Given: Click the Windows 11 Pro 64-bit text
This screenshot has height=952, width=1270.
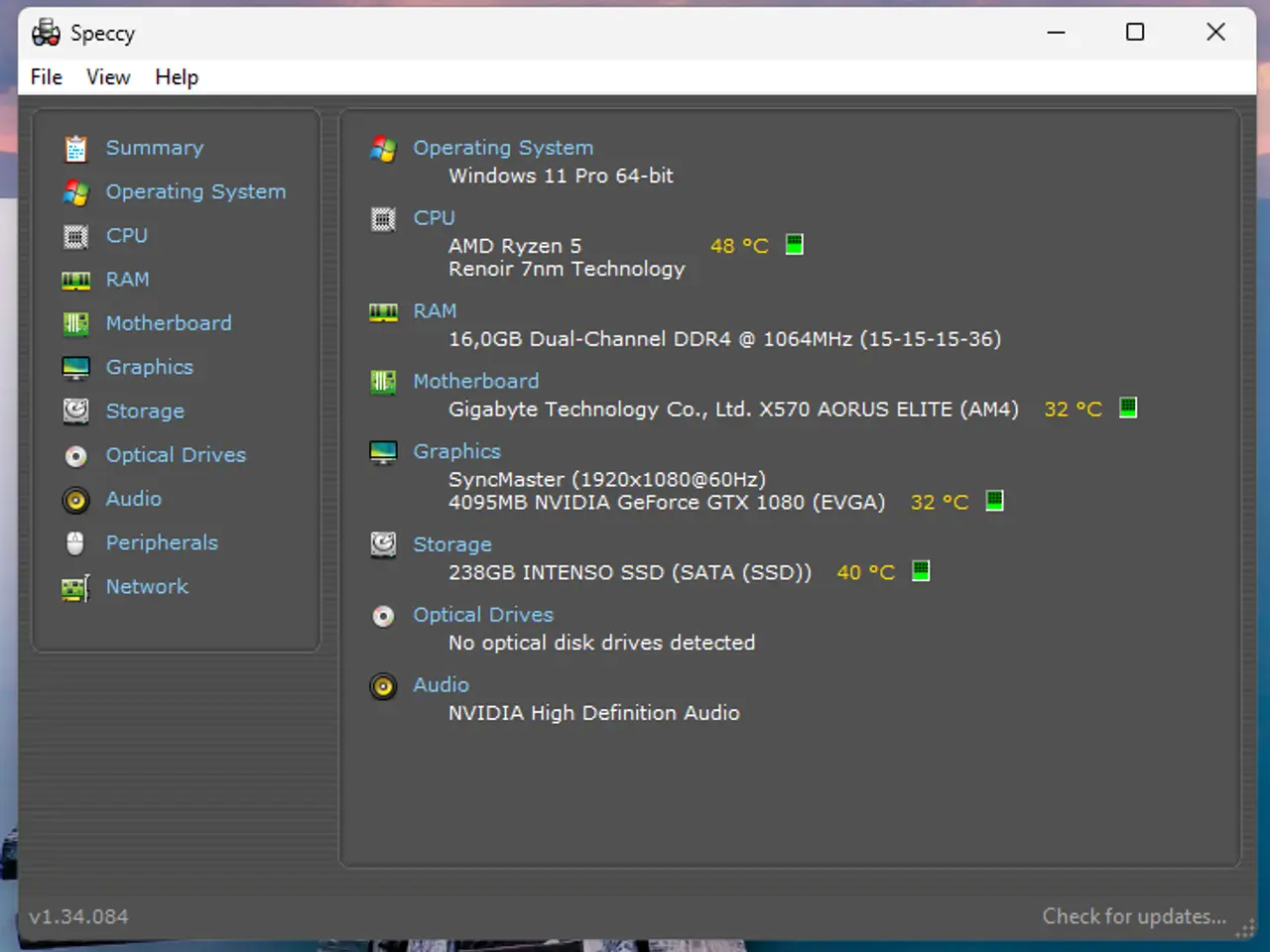Looking at the screenshot, I should pos(561,176).
